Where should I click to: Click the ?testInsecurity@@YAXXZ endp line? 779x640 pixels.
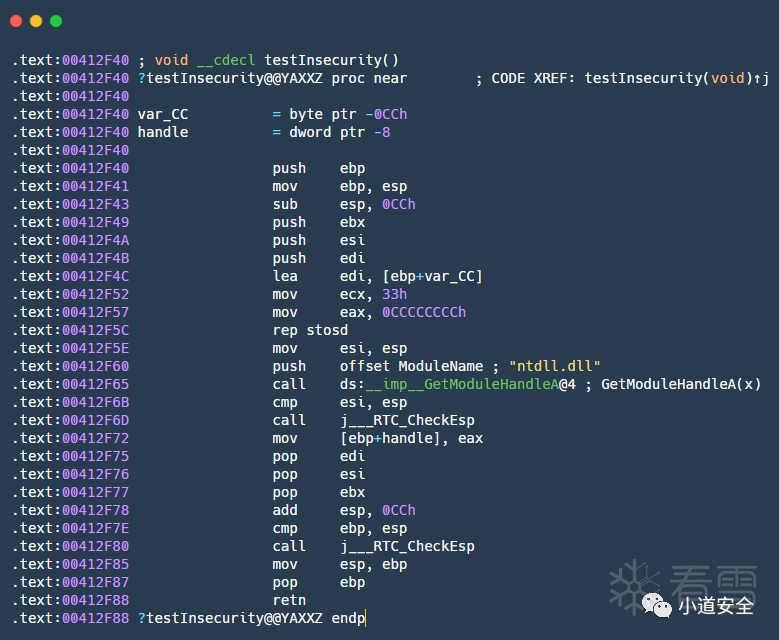click(251, 618)
